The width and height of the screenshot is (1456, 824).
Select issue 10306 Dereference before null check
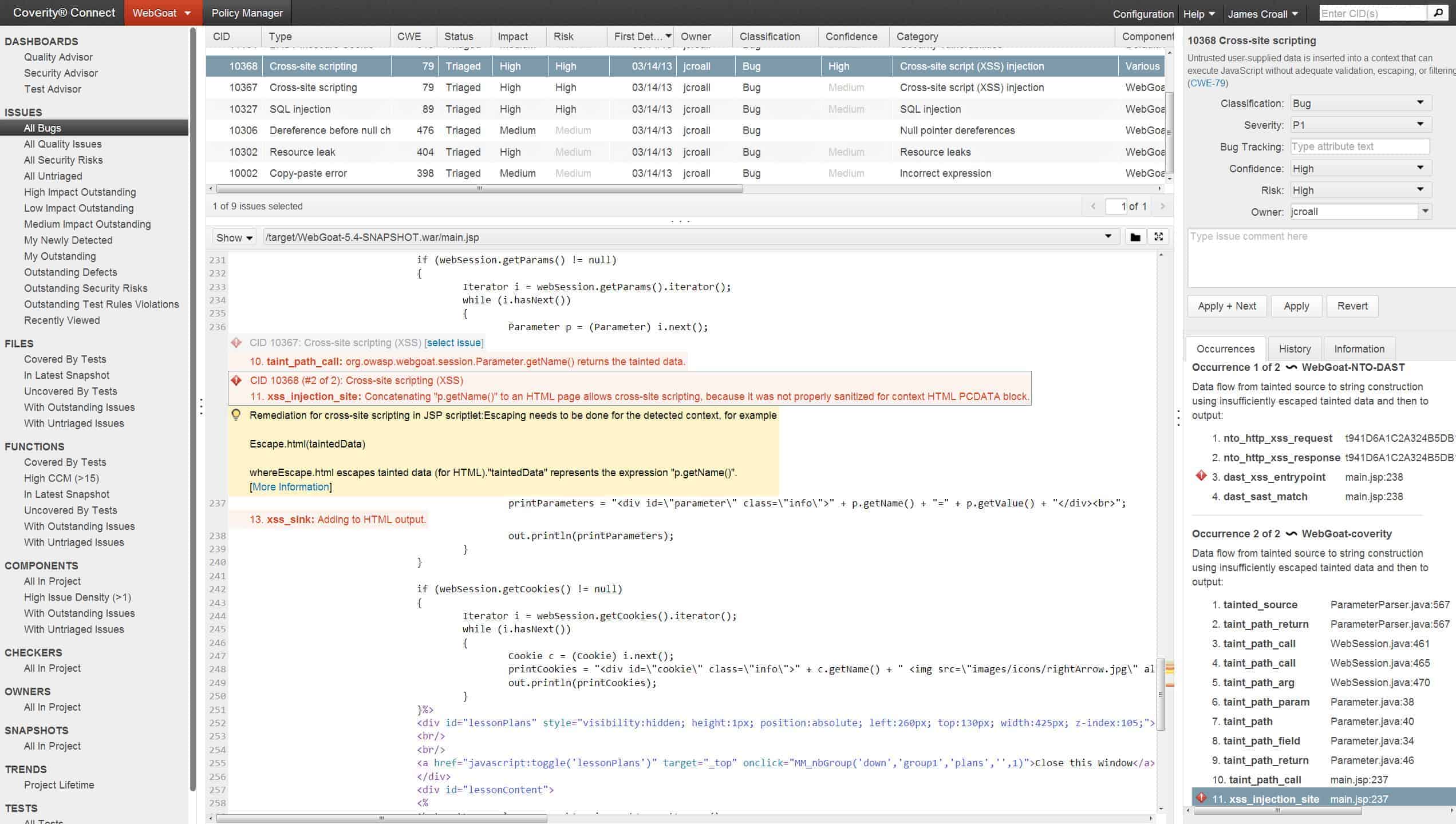tap(685, 130)
